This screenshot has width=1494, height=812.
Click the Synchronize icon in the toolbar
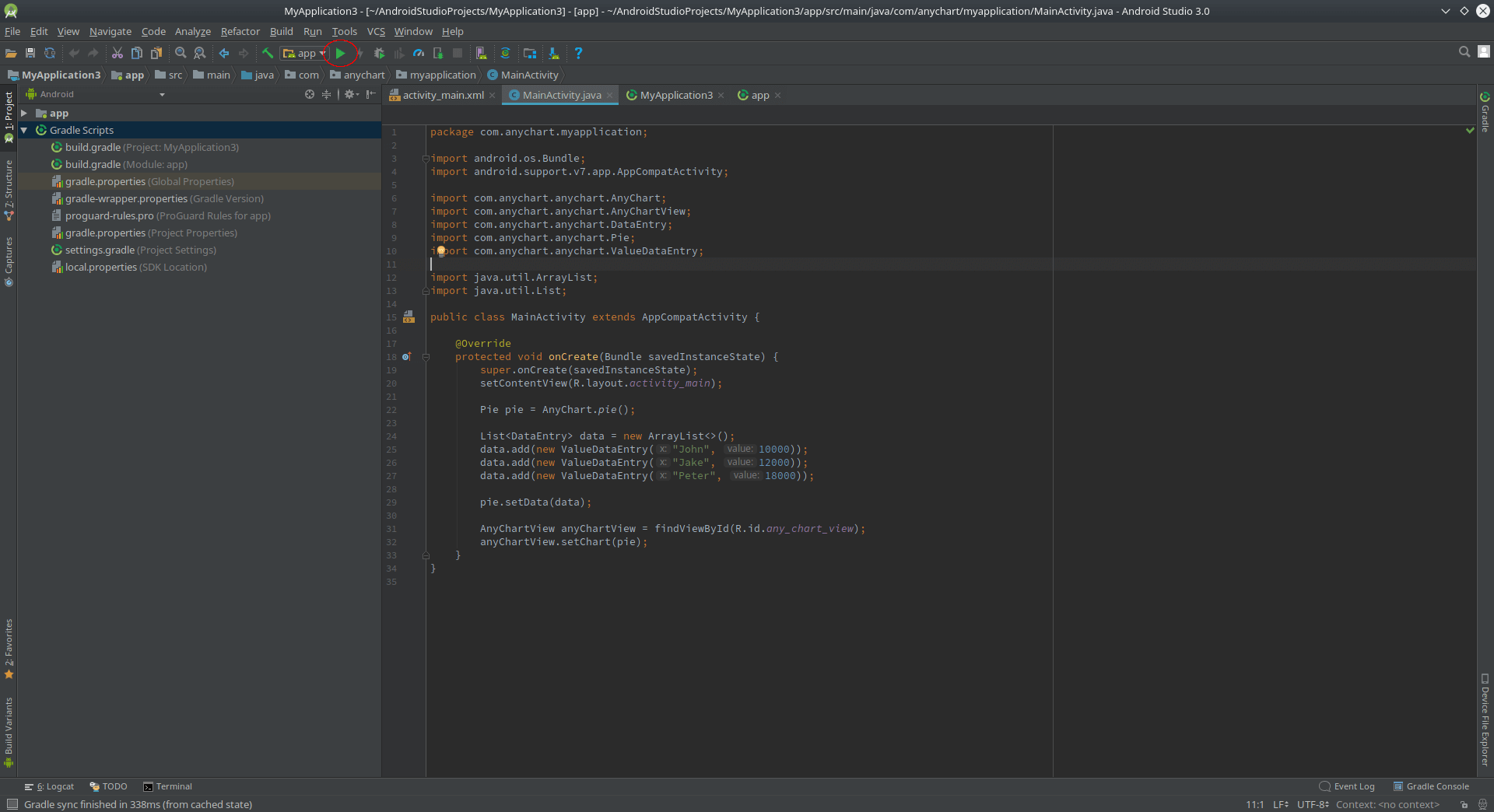[50, 53]
